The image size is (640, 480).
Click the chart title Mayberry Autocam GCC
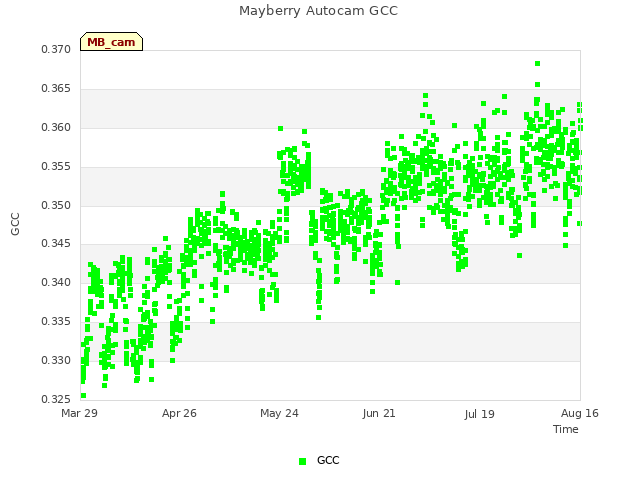[x=318, y=11]
